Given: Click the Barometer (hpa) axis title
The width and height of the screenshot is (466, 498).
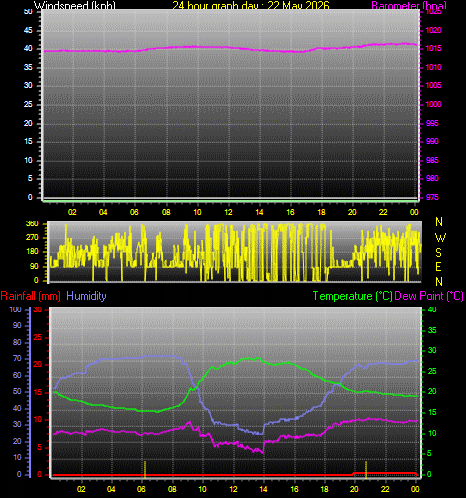Looking at the screenshot, I should point(409,5).
